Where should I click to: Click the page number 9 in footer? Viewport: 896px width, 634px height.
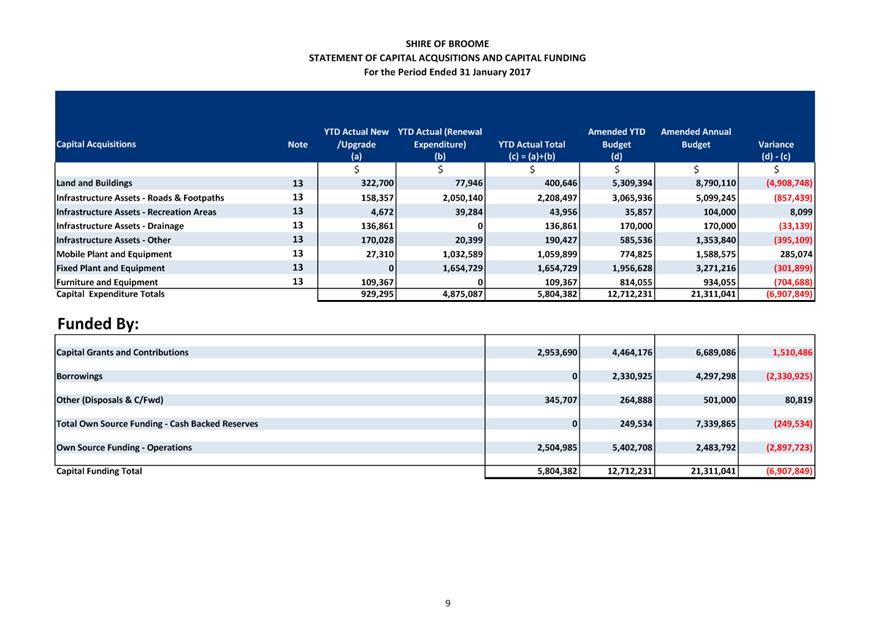click(x=448, y=603)
